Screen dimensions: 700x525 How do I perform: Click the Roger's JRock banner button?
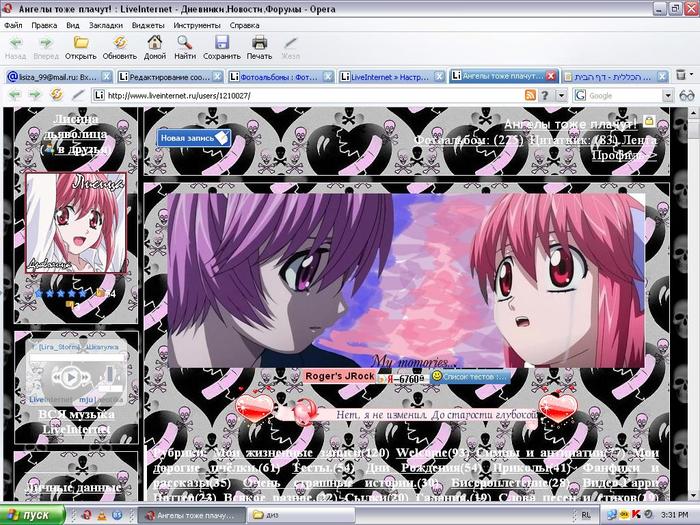pyautogui.click(x=339, y=376)
